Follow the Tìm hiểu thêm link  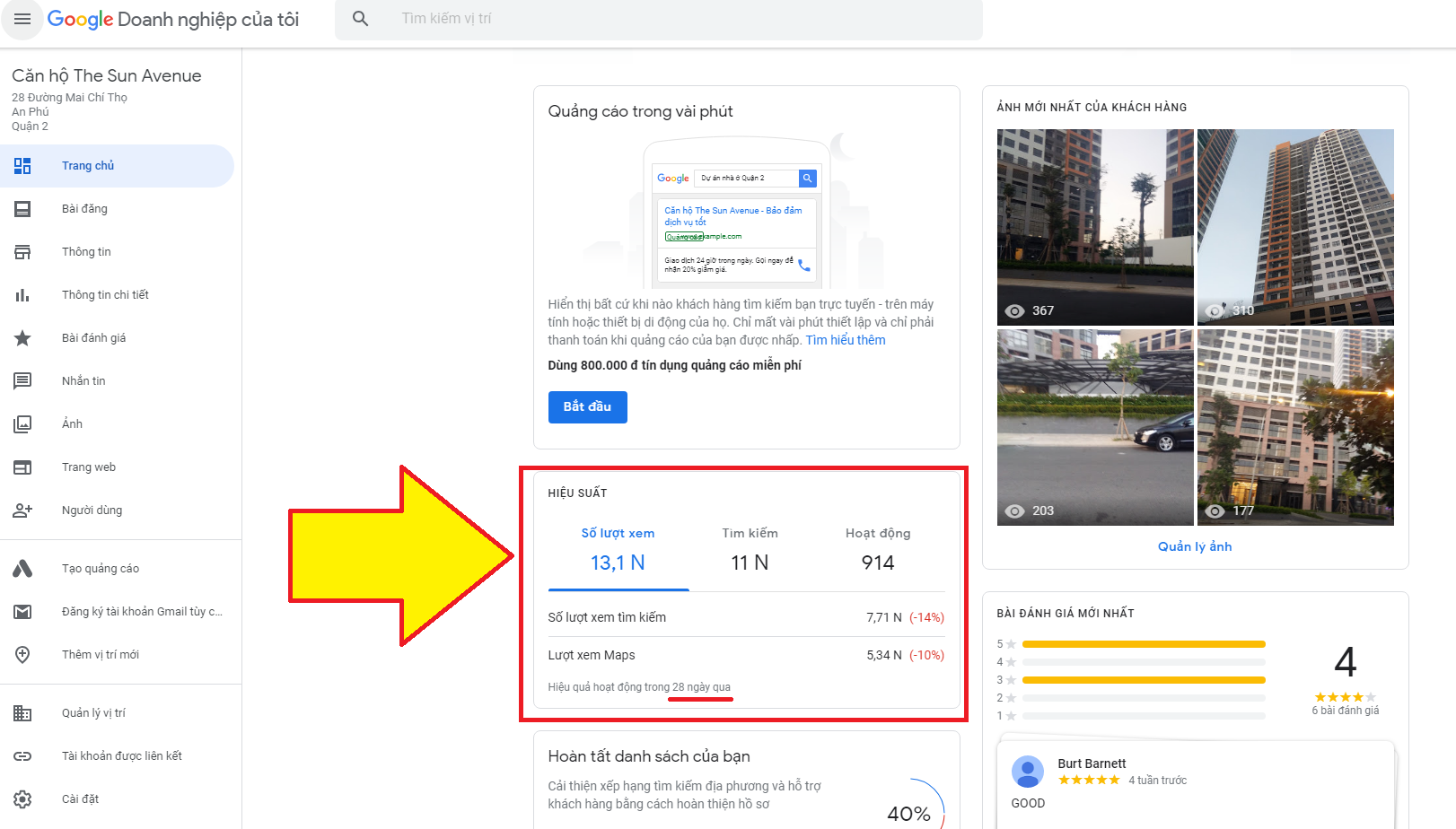coord(845,340)
